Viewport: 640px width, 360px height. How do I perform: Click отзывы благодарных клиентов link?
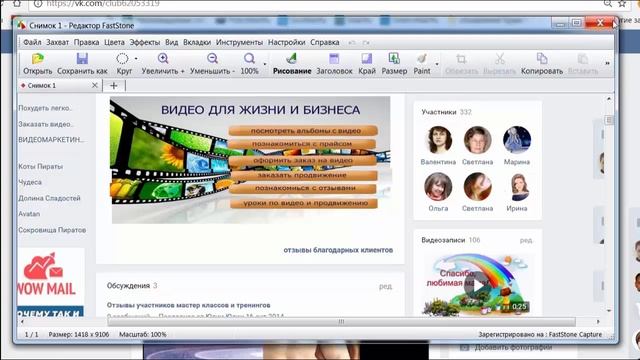pyautogui.click(x=338, y=250)
